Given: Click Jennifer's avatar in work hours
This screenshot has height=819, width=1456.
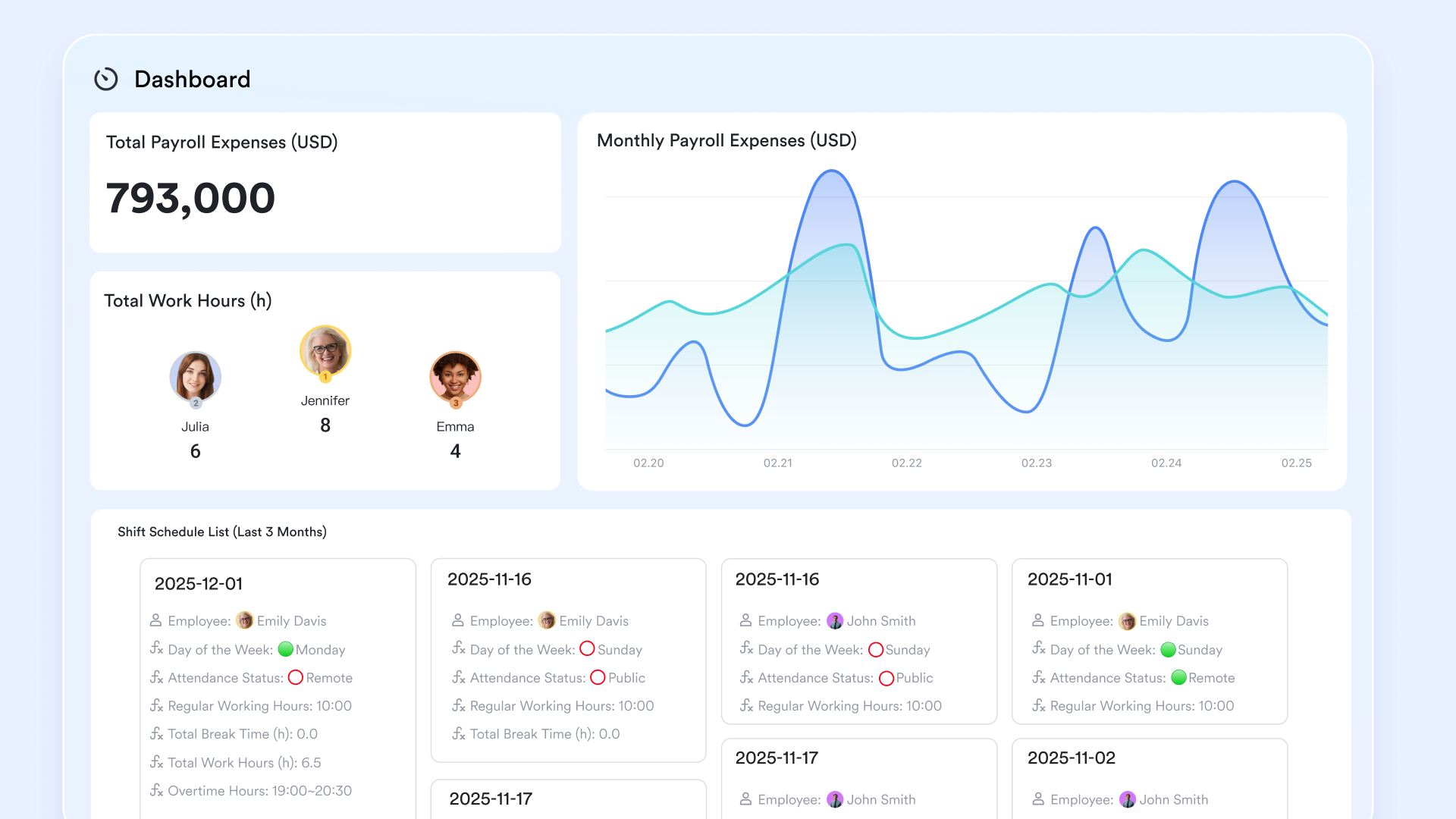Looking at the screenshot, I should [x=325, y=351].
